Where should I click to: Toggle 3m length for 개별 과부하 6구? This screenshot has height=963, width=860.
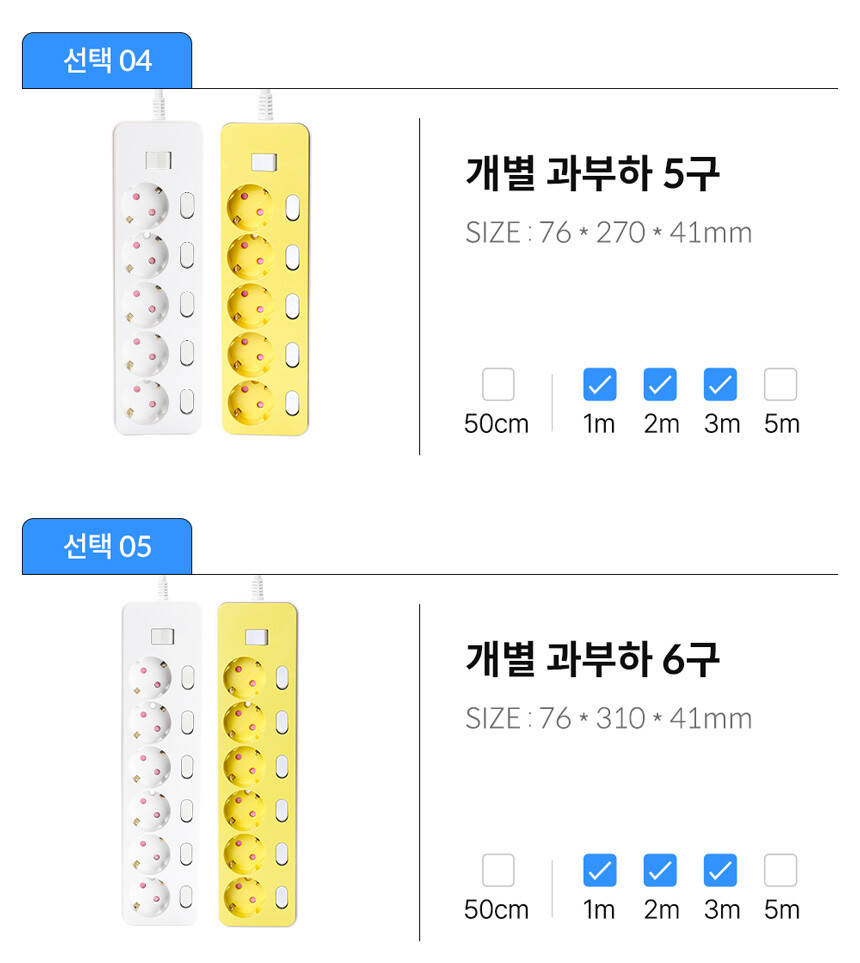(720, 871)
